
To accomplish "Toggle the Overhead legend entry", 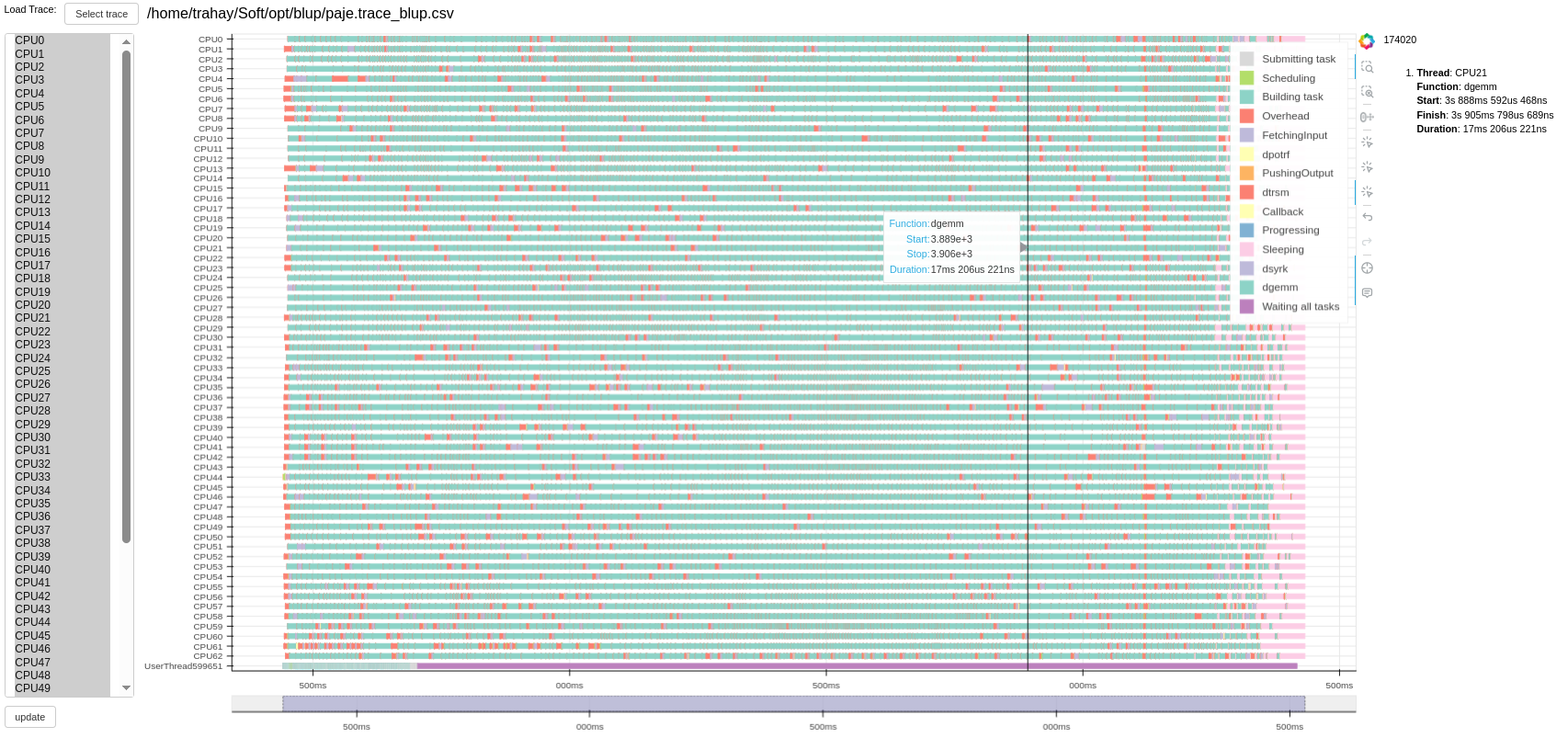I will [x=1285, y=117].
